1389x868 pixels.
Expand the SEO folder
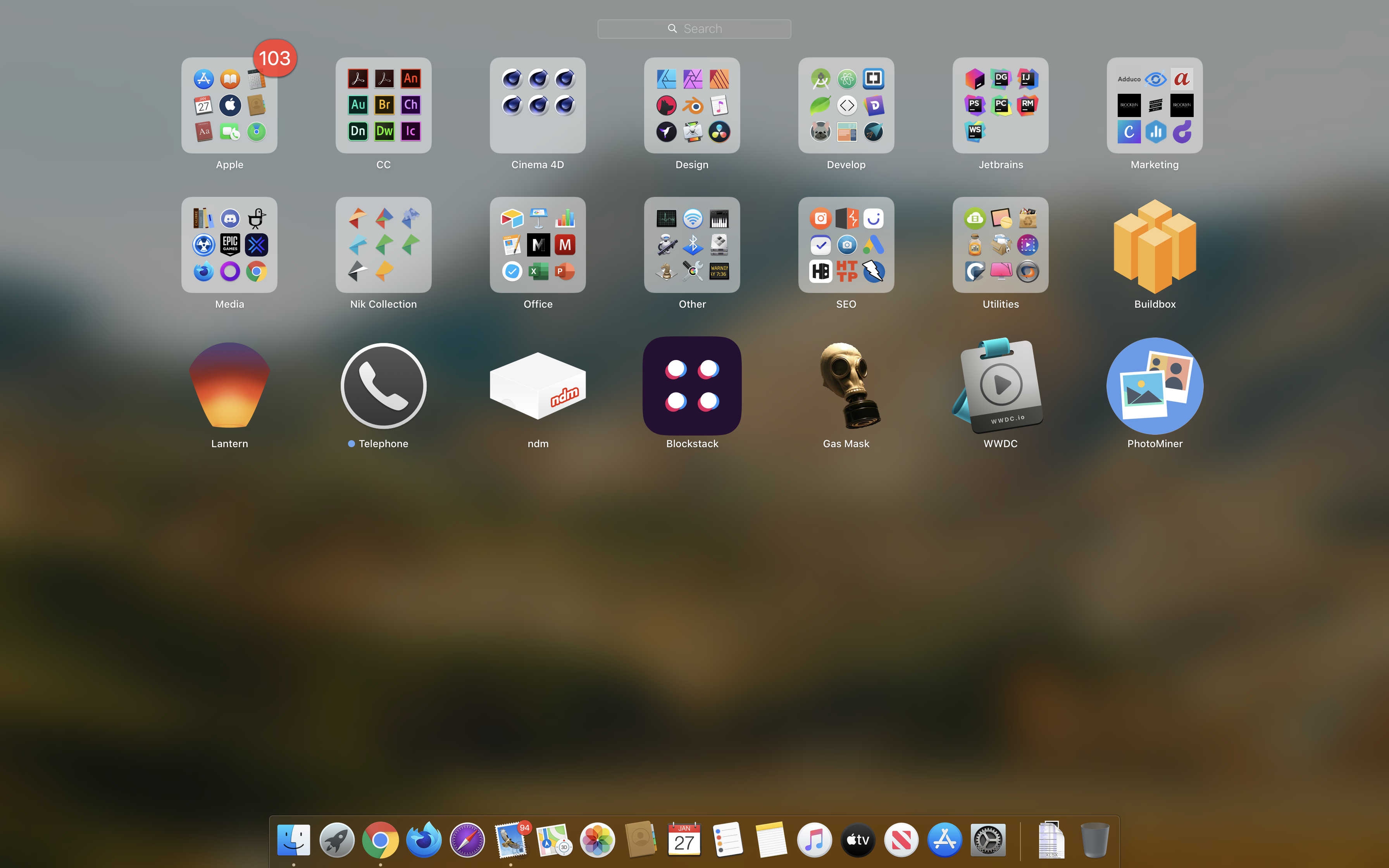click(x=846, y=245)
